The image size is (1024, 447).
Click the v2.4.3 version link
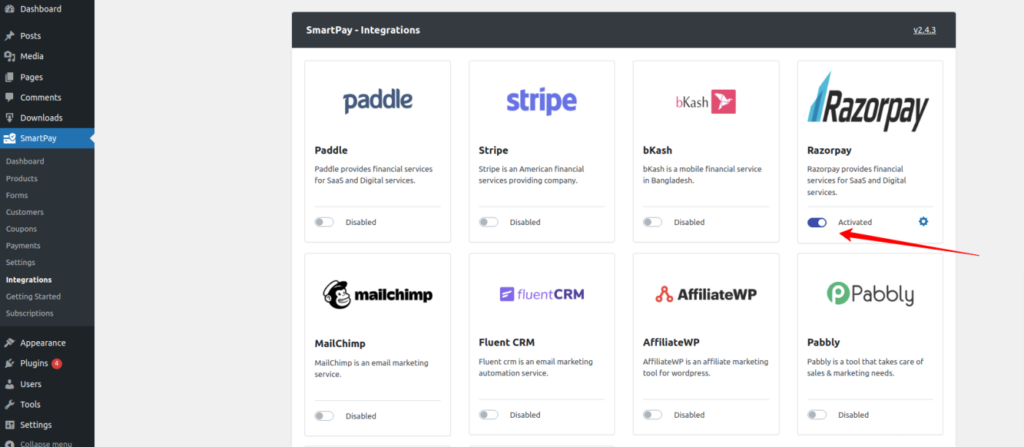(925, 30)
